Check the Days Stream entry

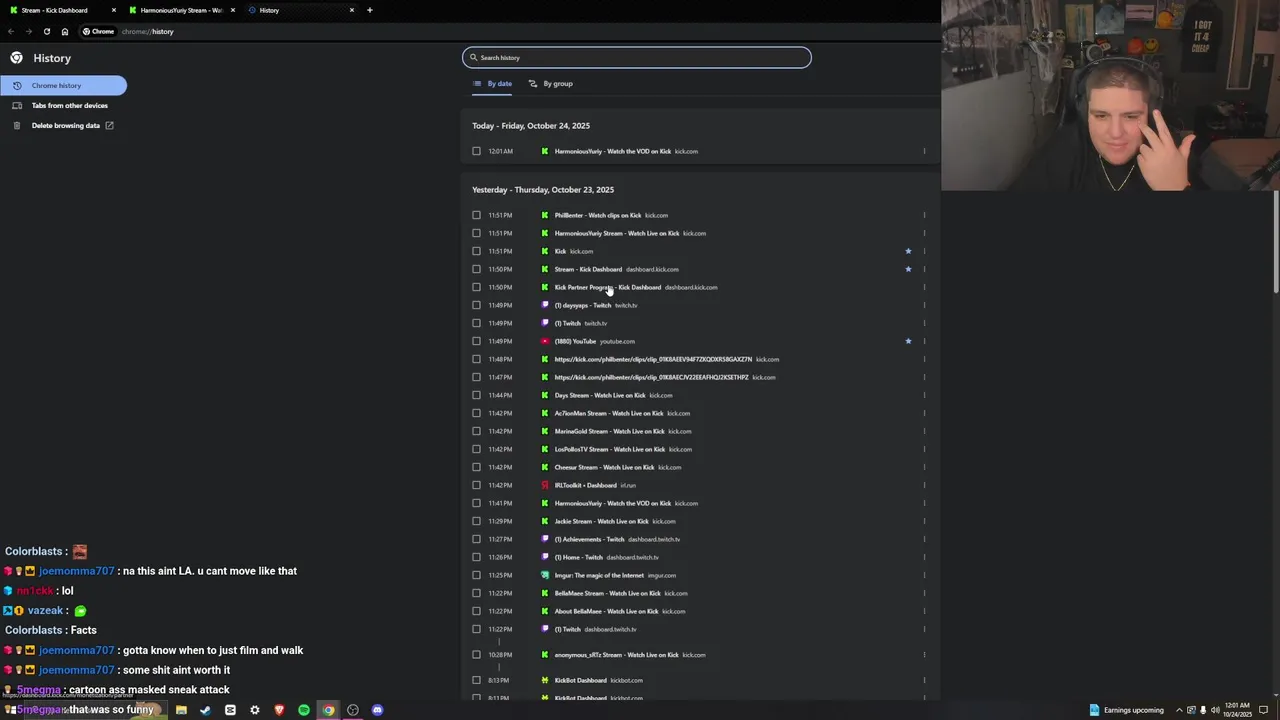pyautogui.click(x=476, y=395)
